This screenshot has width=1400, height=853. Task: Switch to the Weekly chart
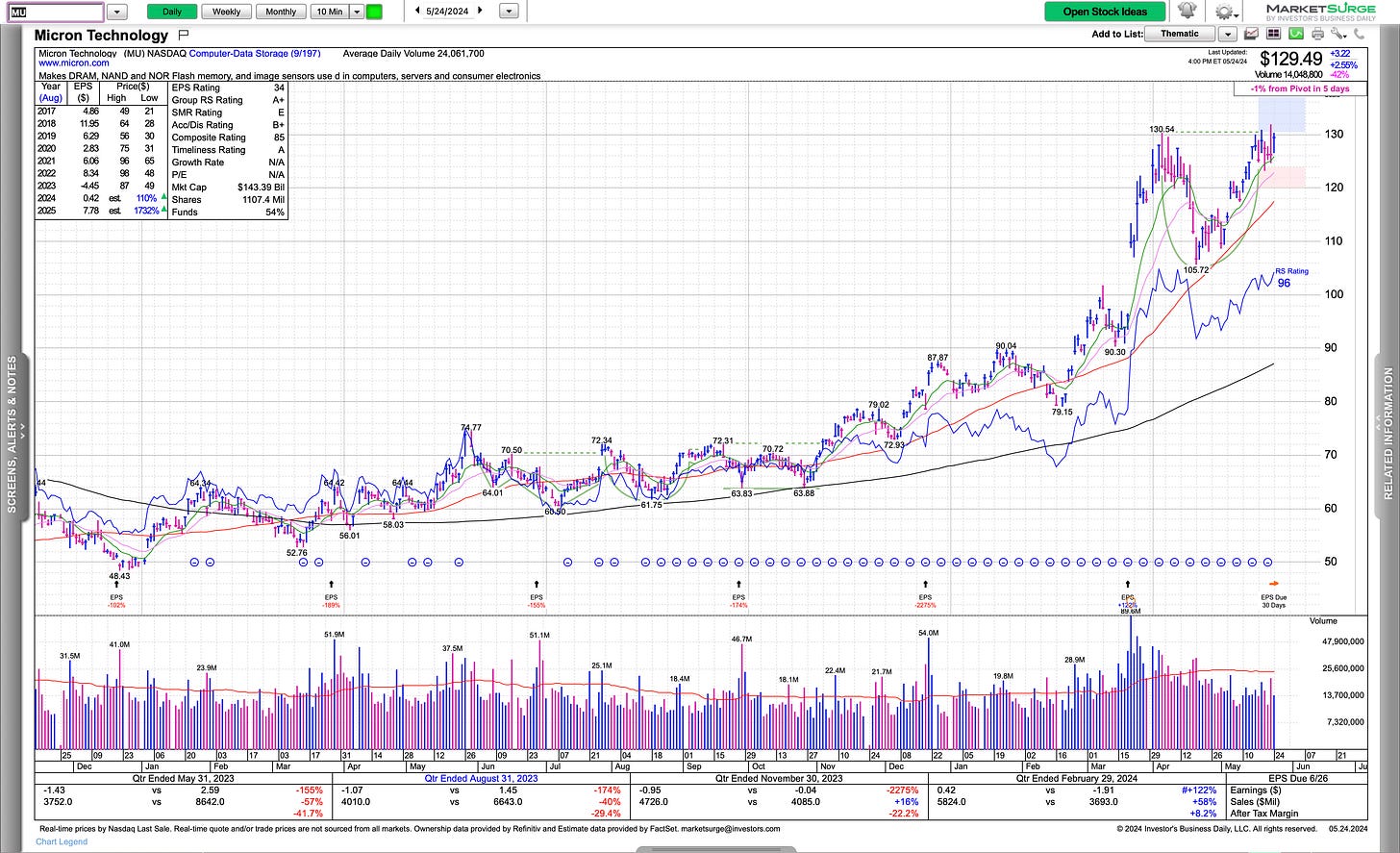pos(226,12)
